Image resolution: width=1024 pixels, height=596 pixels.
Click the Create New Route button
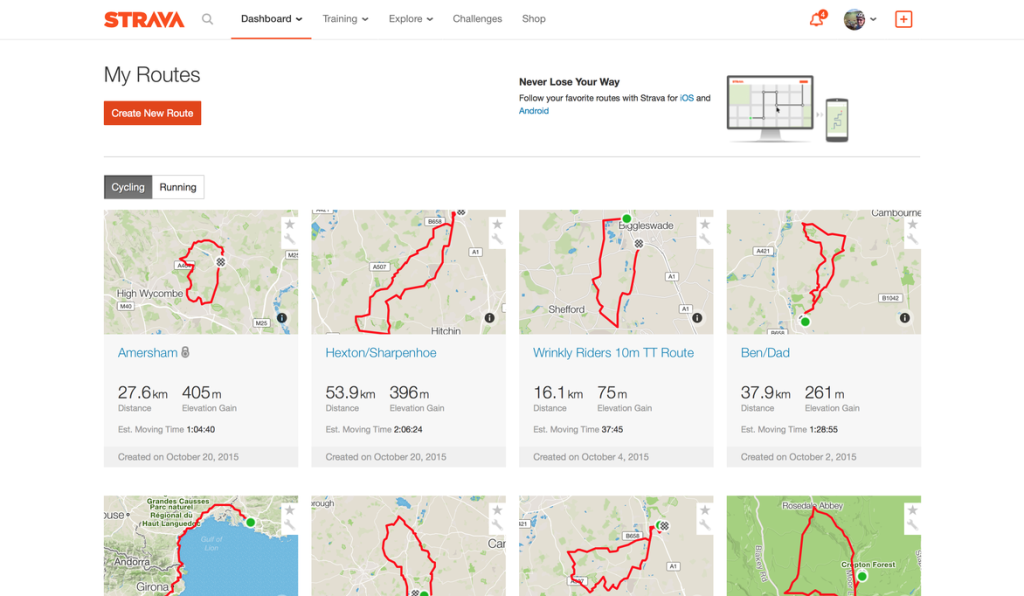pos(152,113)
